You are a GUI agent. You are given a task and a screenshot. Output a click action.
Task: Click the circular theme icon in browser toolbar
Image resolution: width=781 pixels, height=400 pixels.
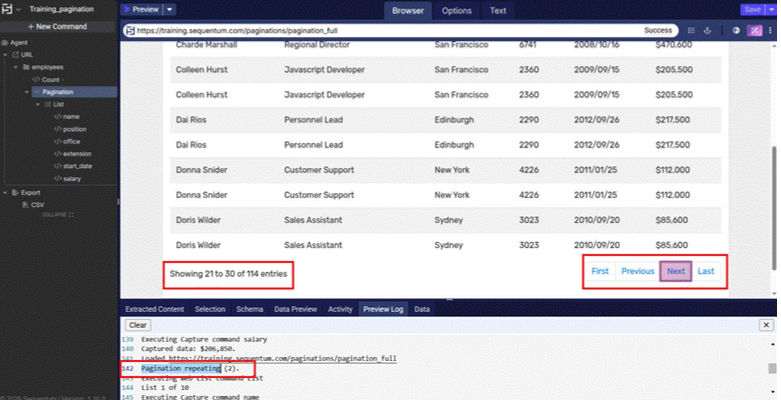click(737, 30)
